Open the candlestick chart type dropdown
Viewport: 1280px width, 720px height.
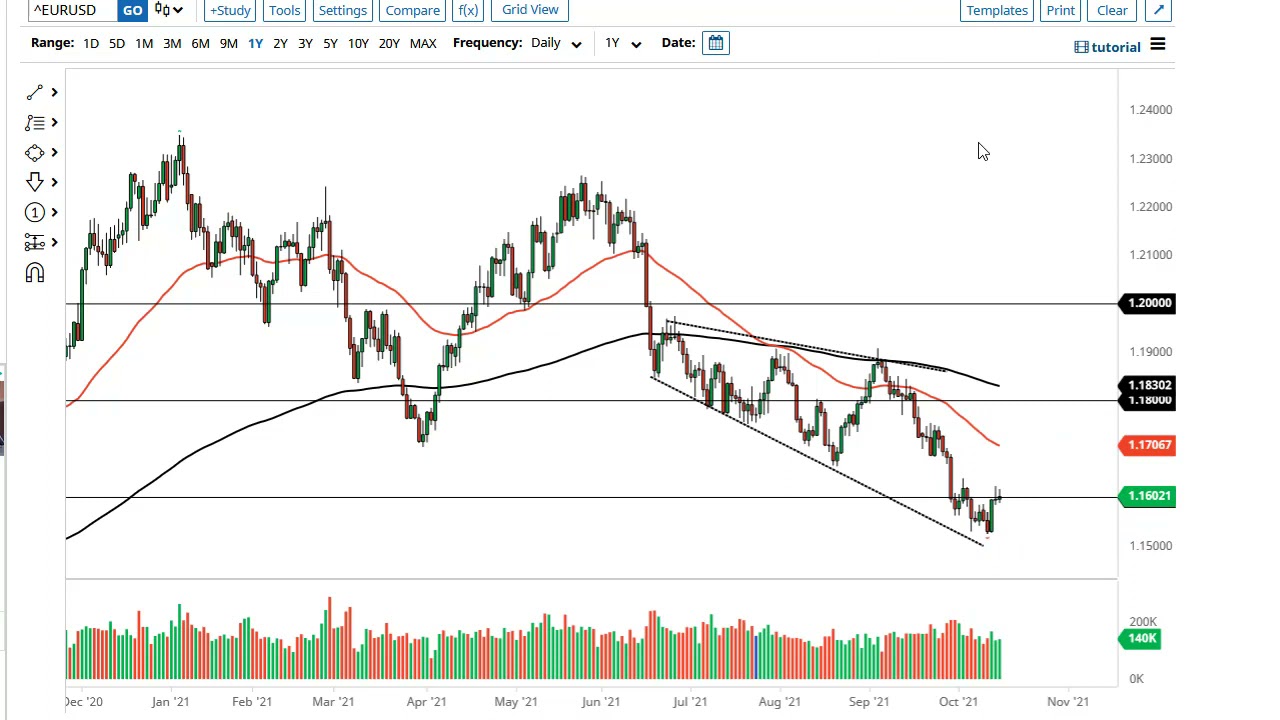point(169,10)
